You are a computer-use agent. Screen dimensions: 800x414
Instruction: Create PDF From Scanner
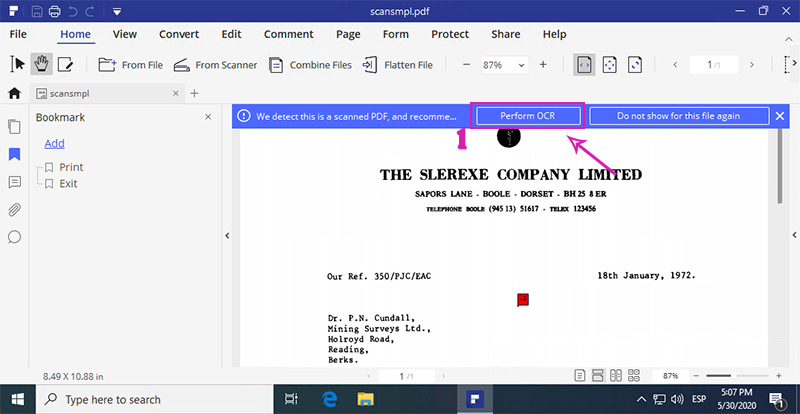pos(215,65)
